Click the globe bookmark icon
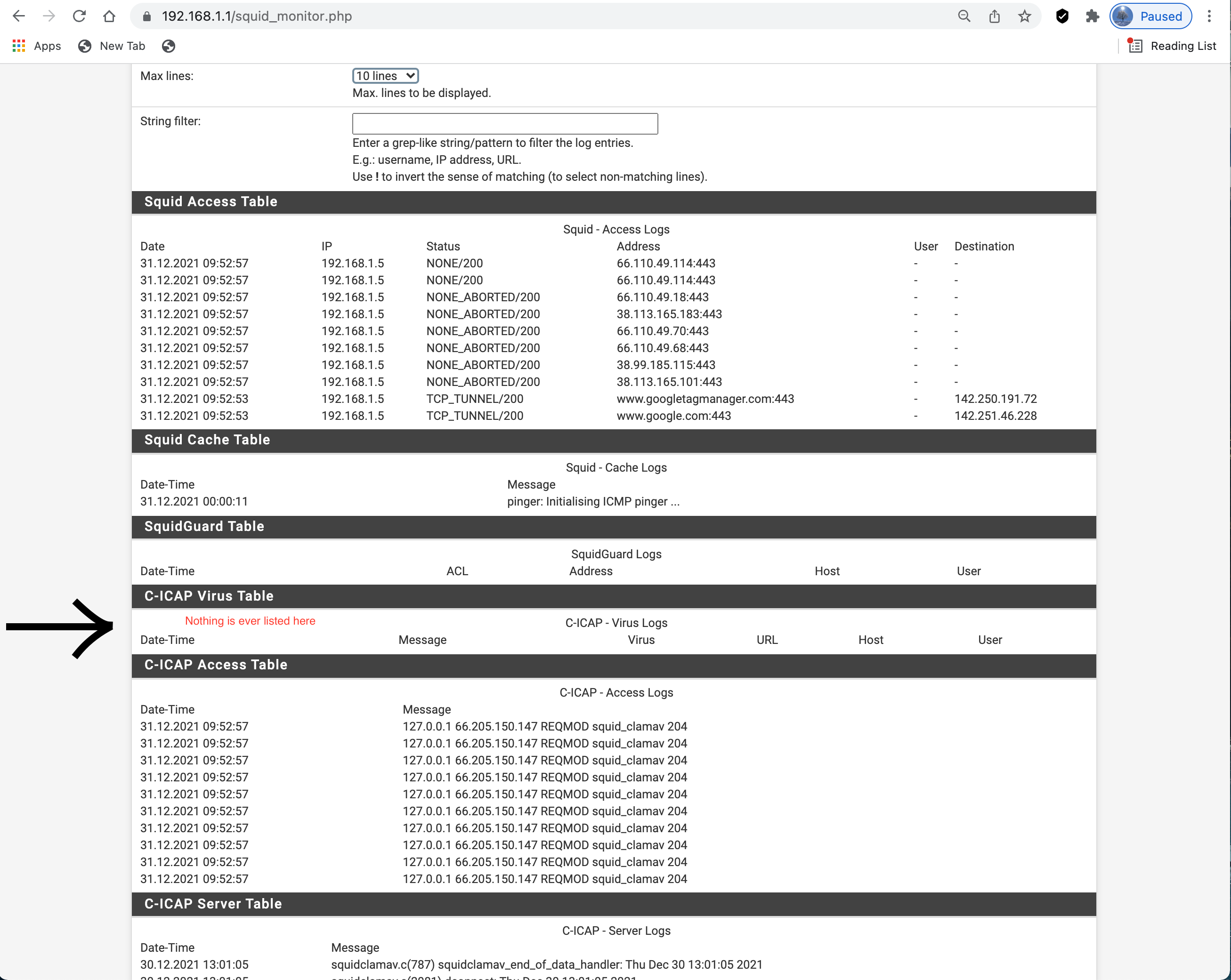1231x980 pixels. [x=169, y=46]
